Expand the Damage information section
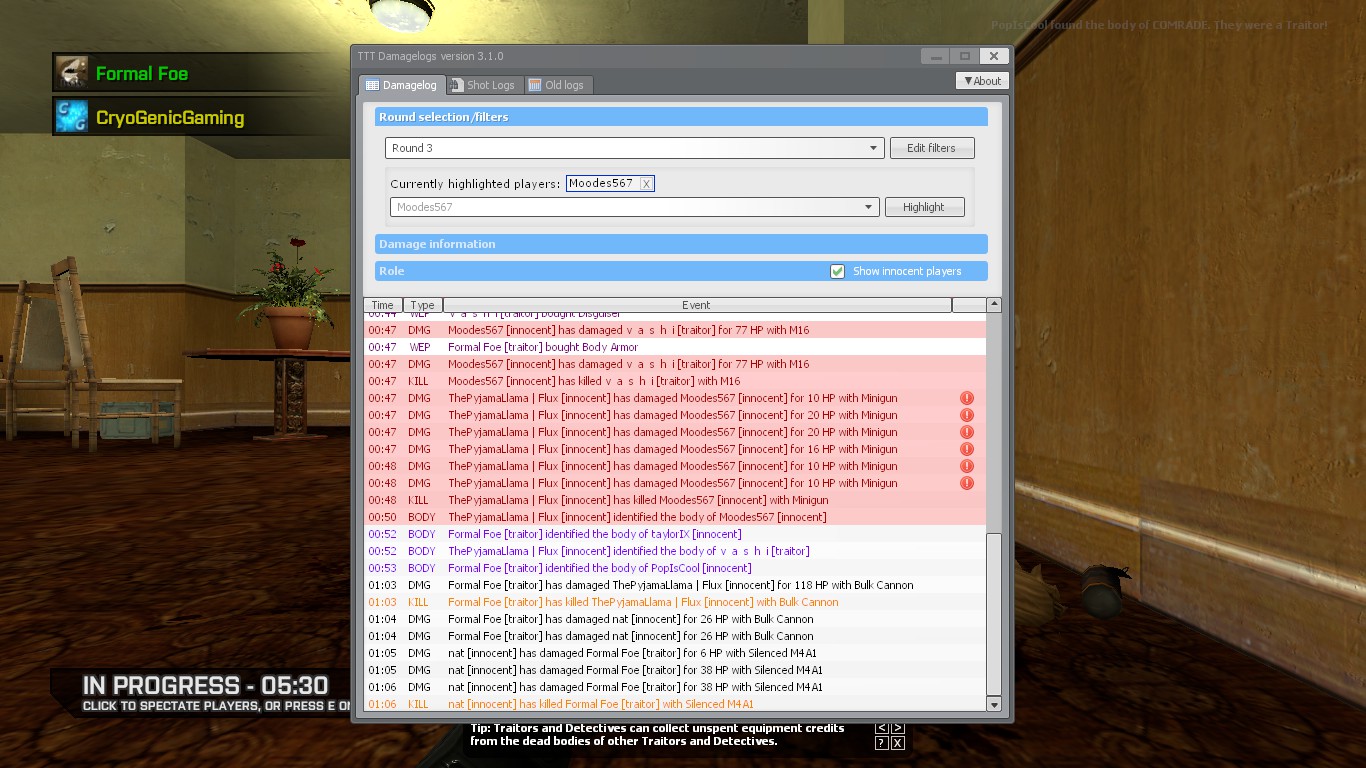This screenshot has height=768, width=1366. point(681,244)
